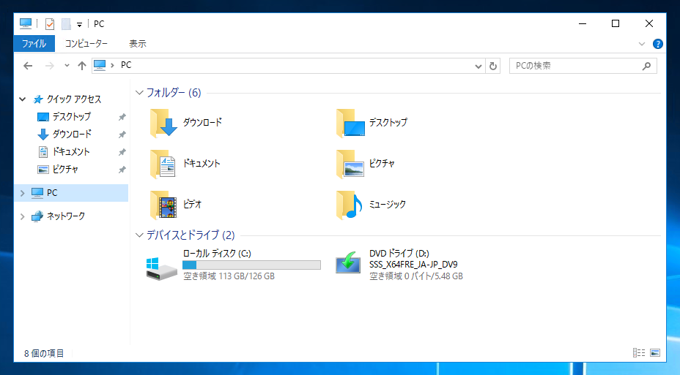Collapse the デバイスとドライブ (2) group
Viewport: 680px width, 375px height.
click(139, 235)
